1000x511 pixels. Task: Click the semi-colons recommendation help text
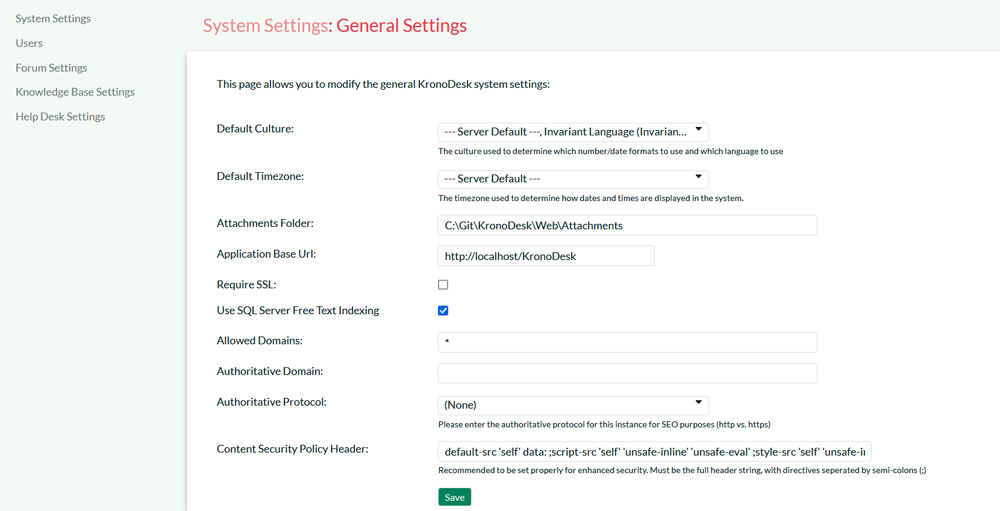point(682,471)
